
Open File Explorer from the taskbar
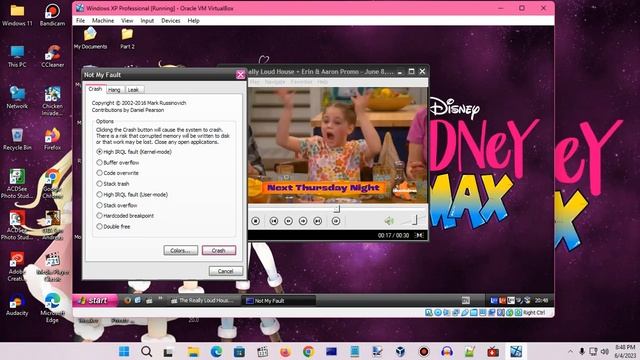[193, 351]
